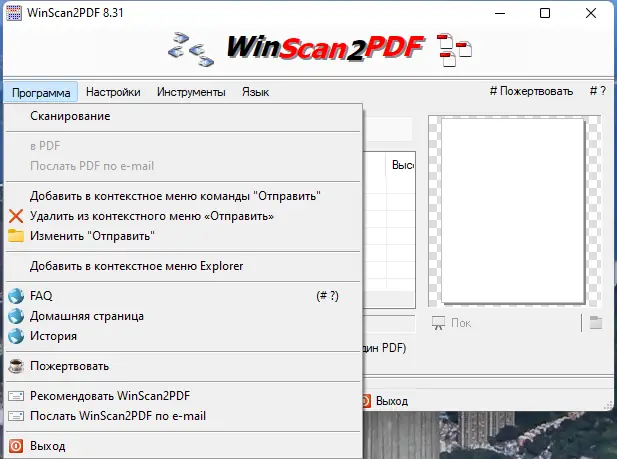
Task: Maximize the WinScan2PDF window
Action: click(545, 13)
